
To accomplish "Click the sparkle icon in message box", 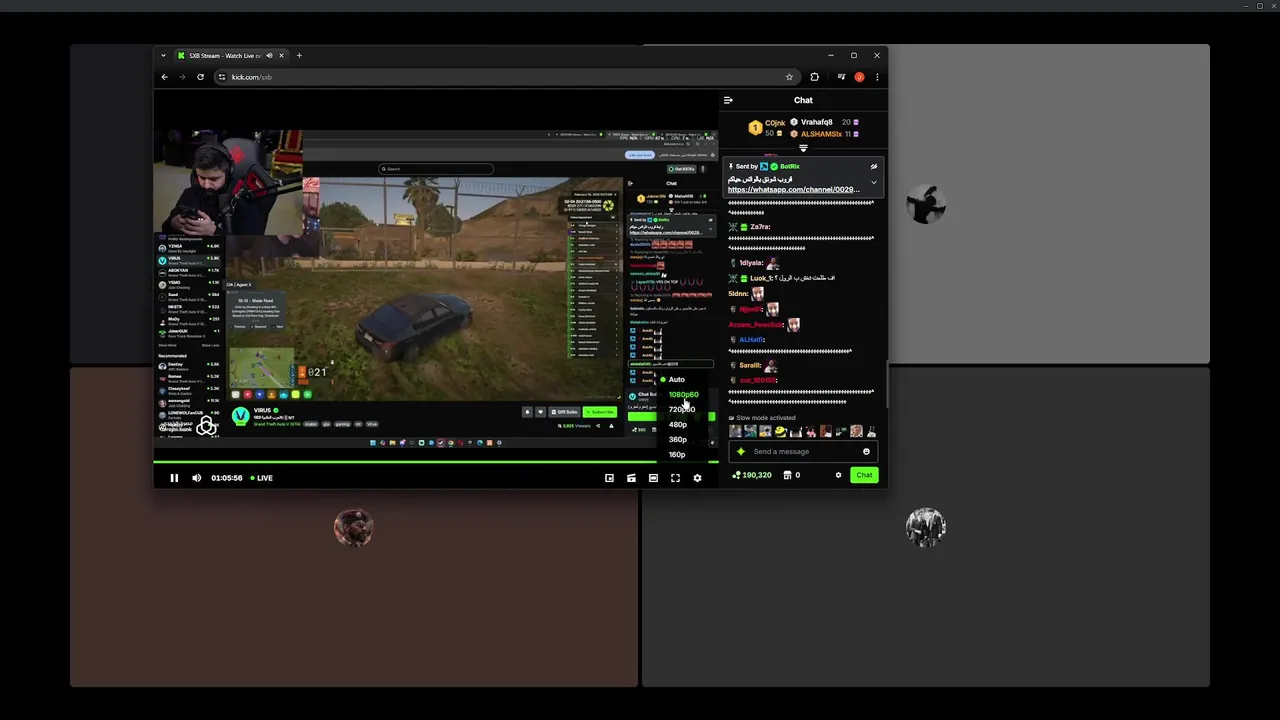I will point(741,452).
